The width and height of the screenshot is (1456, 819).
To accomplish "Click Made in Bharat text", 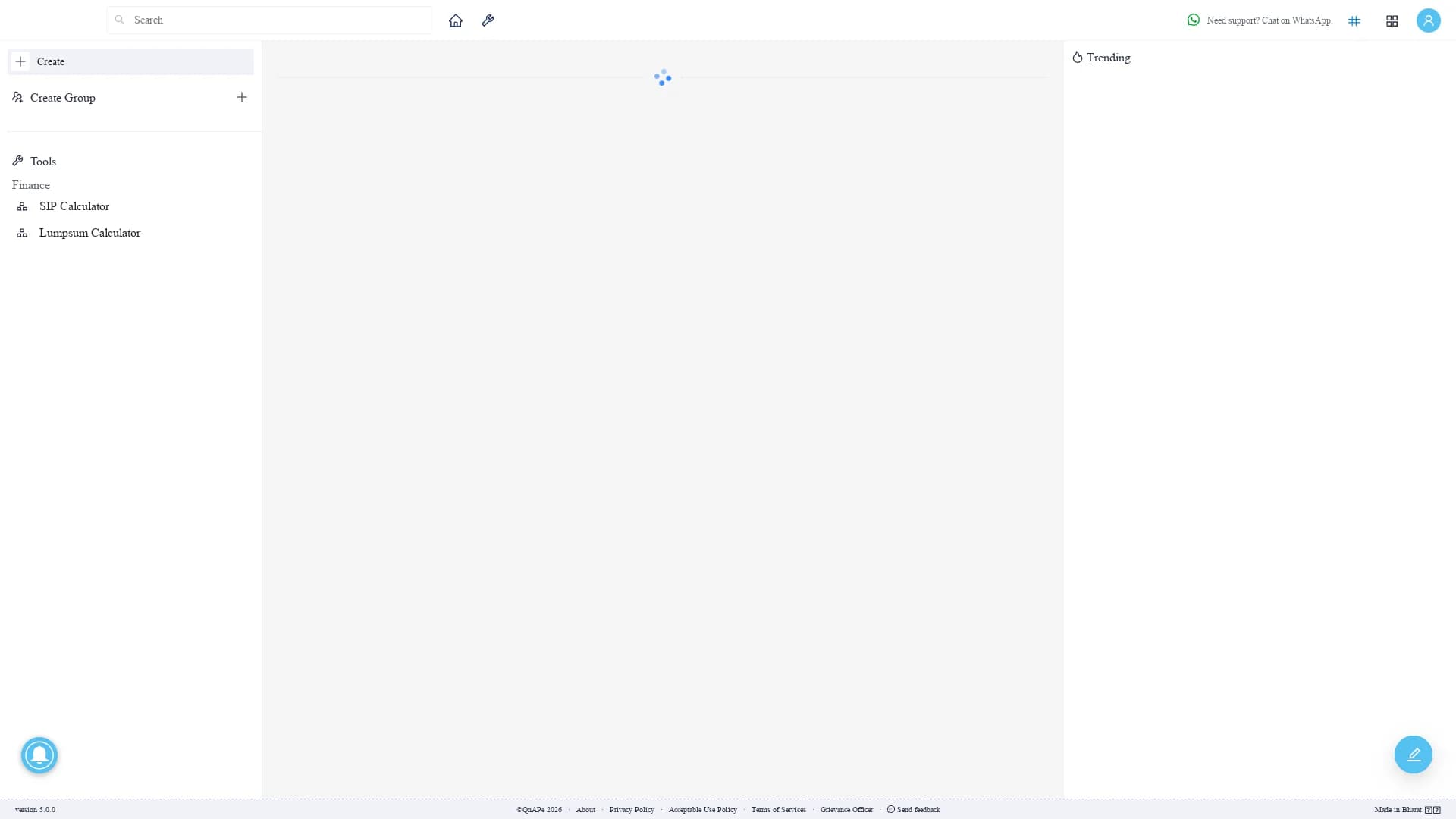I will (1398, 810).
